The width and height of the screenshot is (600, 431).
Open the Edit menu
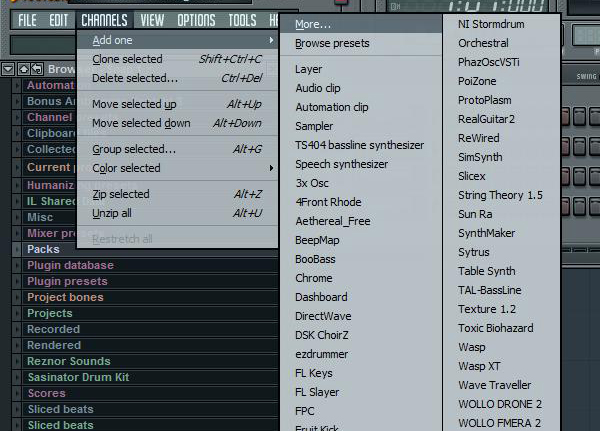58,20
